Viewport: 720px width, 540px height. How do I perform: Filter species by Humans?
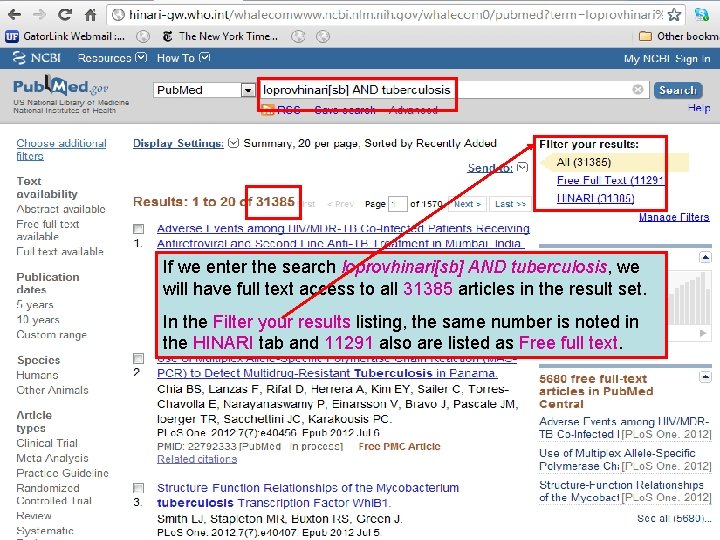tap(37, 375)
